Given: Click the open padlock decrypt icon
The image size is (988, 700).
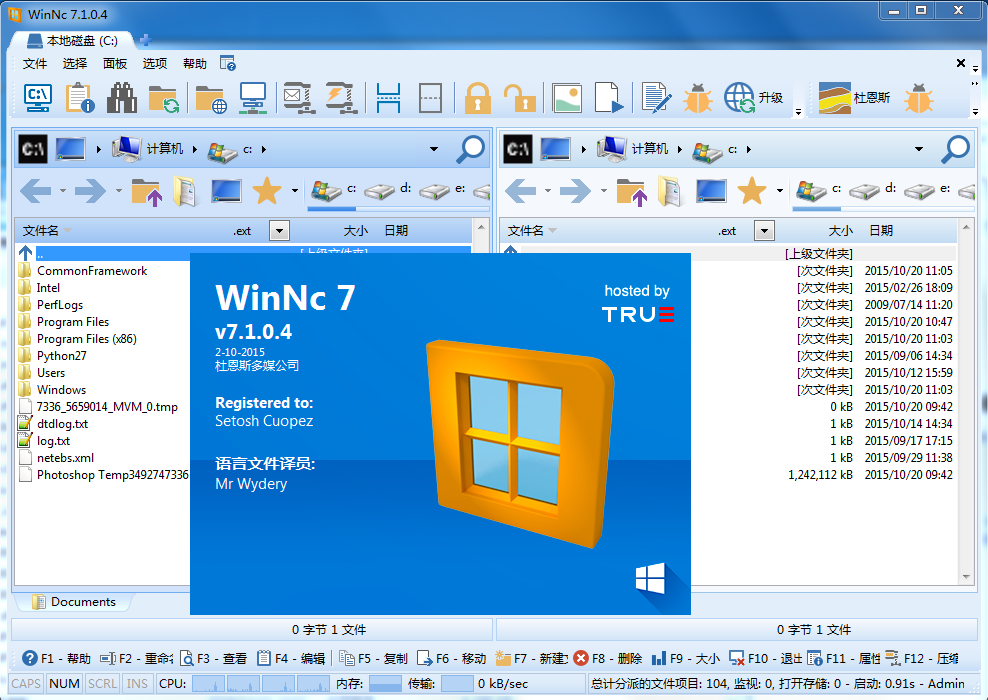Looking at the screenshot, I should click(x=519, y=98).
